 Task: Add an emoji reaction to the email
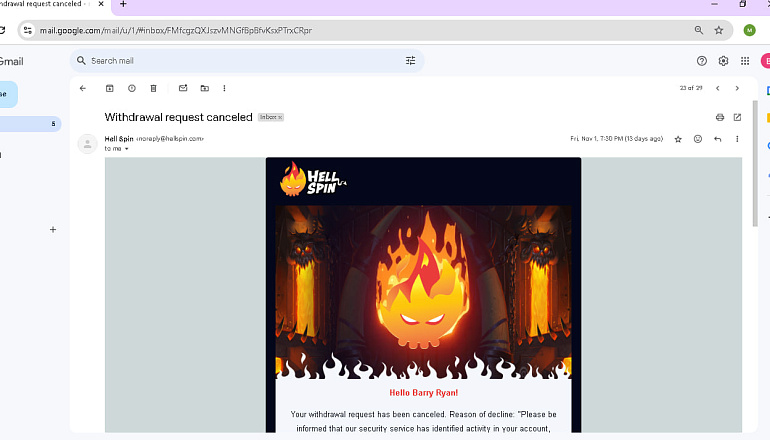(x=698, y=139)
